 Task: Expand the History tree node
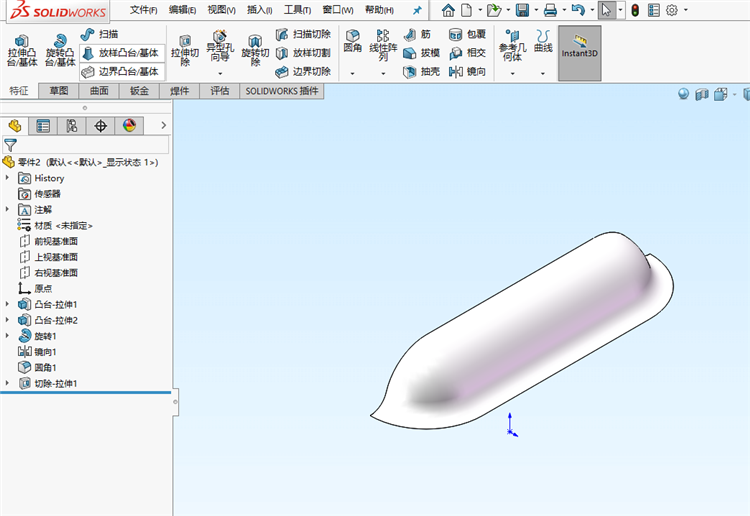[7, 178]
